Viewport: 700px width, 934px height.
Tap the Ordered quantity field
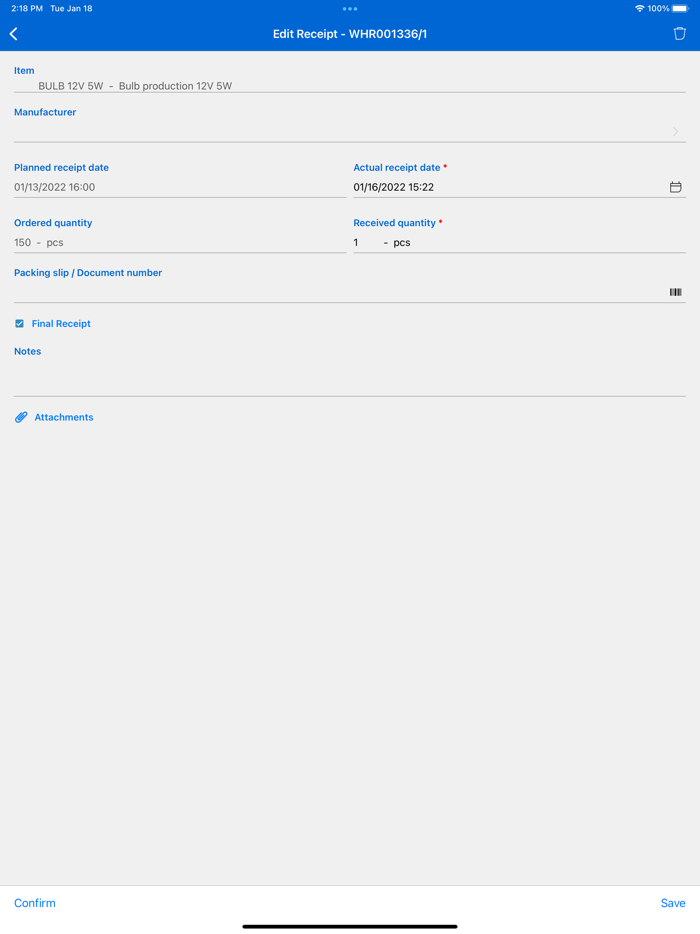tap(150, 242)
